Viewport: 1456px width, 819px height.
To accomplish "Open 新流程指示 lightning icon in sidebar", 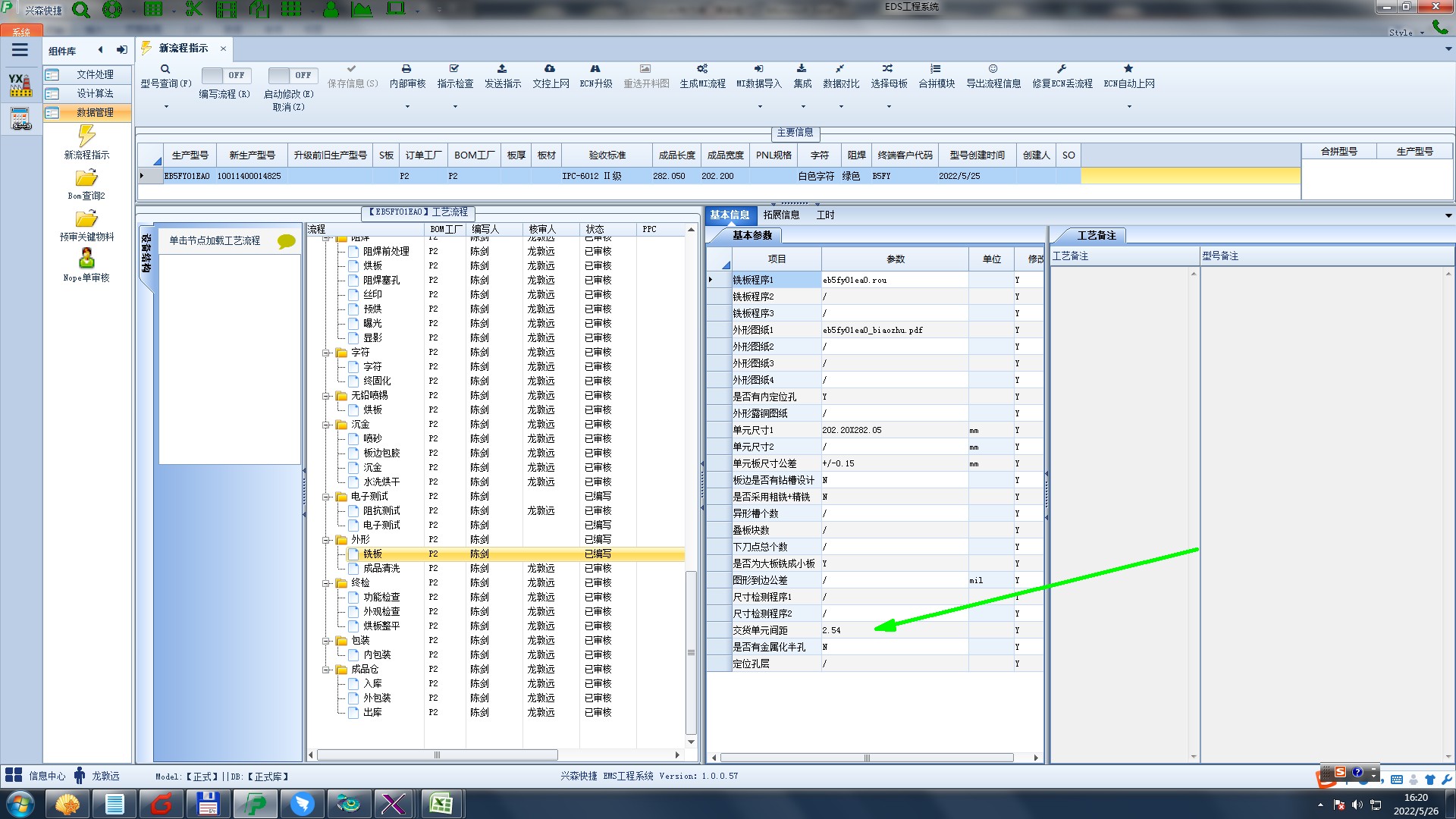I will tap(86, 136).
